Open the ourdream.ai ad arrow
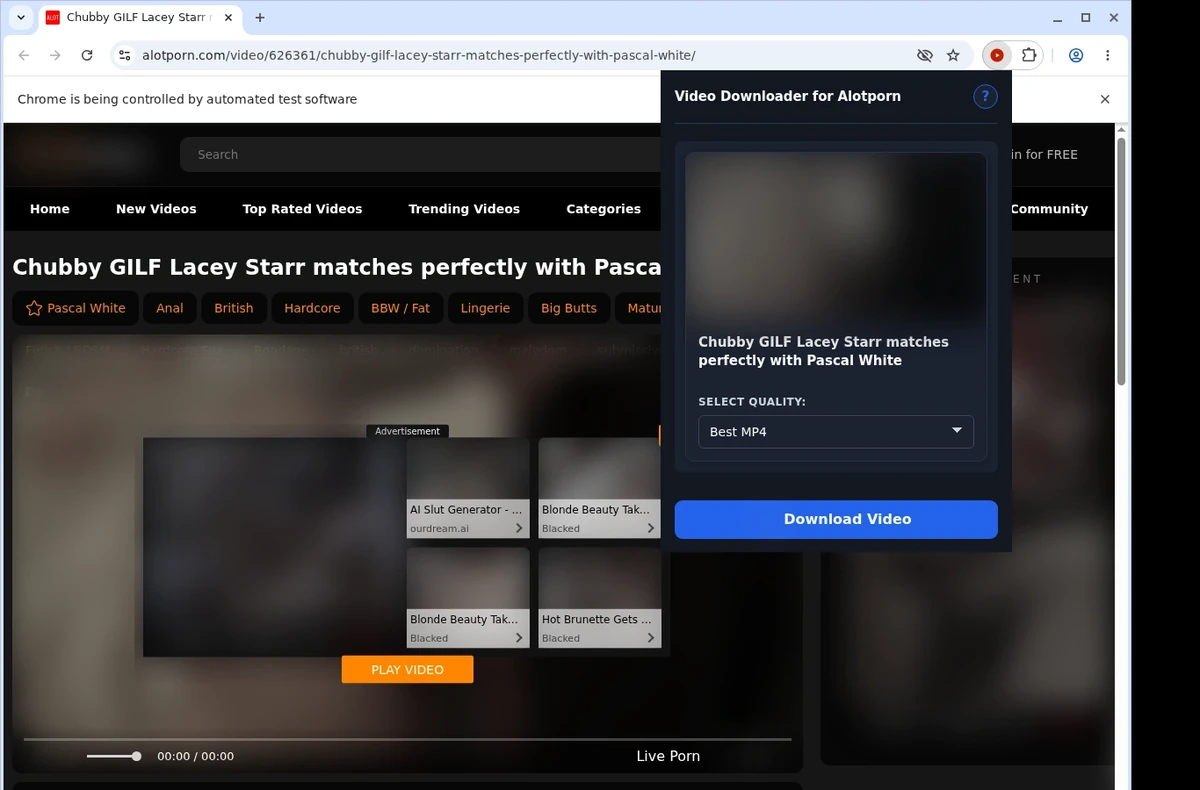The height and width of the screenshot is (790, 1200). point(519,528)
